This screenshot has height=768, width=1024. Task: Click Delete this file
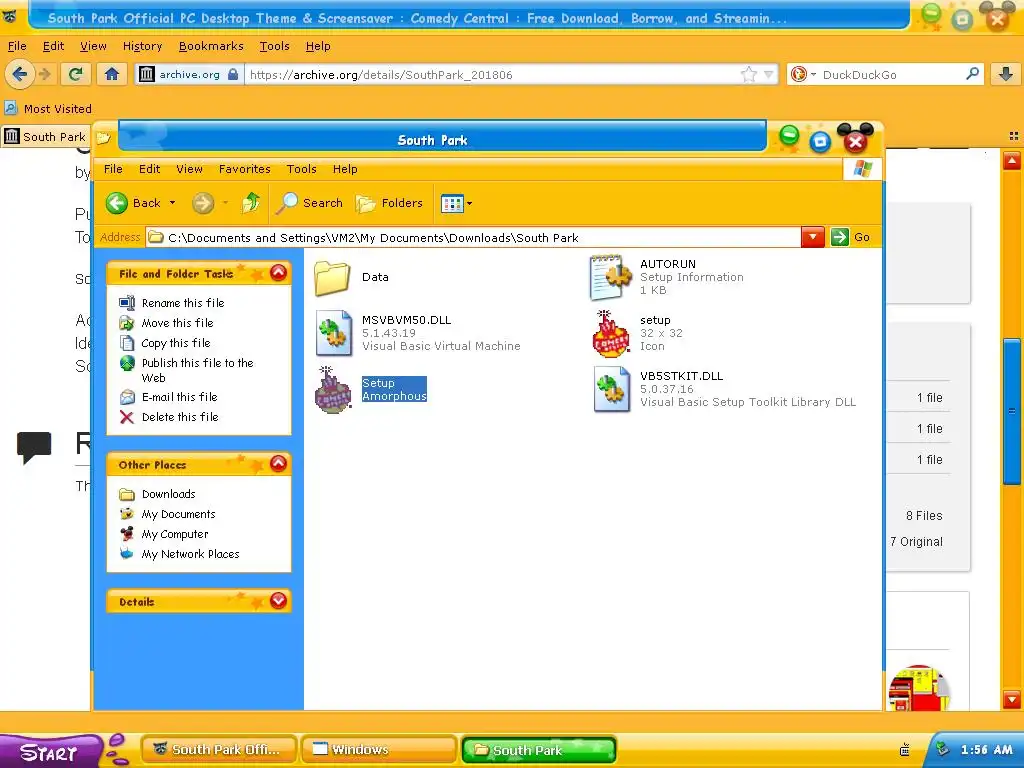[x=180, y=417]
